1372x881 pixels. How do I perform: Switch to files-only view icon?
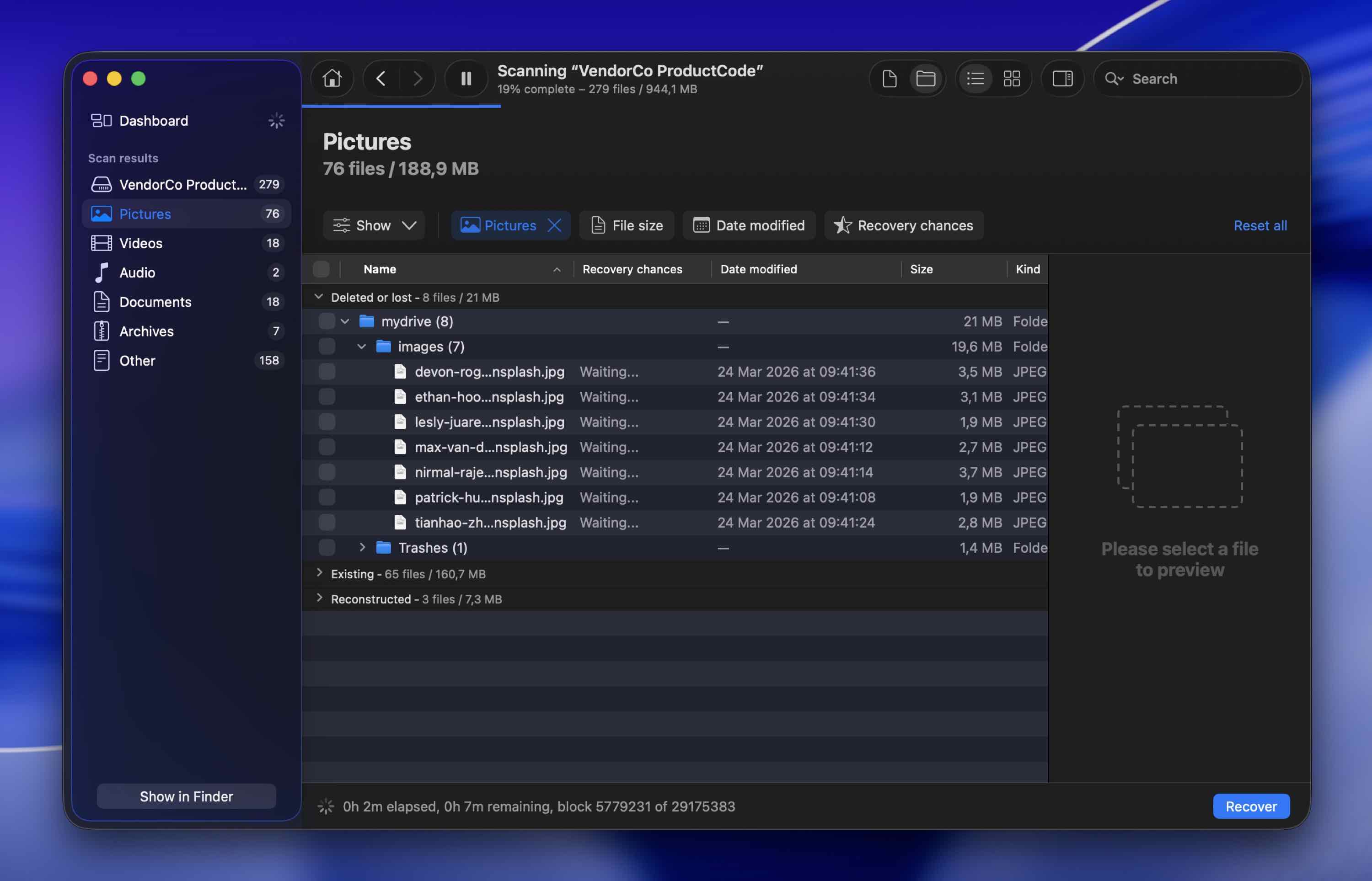point(889,78)
